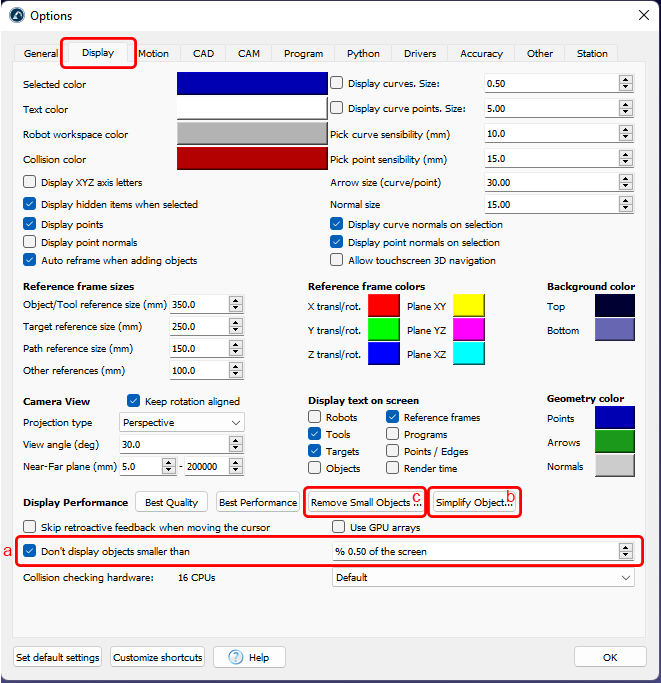661x683 pixels.
Task: Click the View angle input field
Action: tap(175, 445)
